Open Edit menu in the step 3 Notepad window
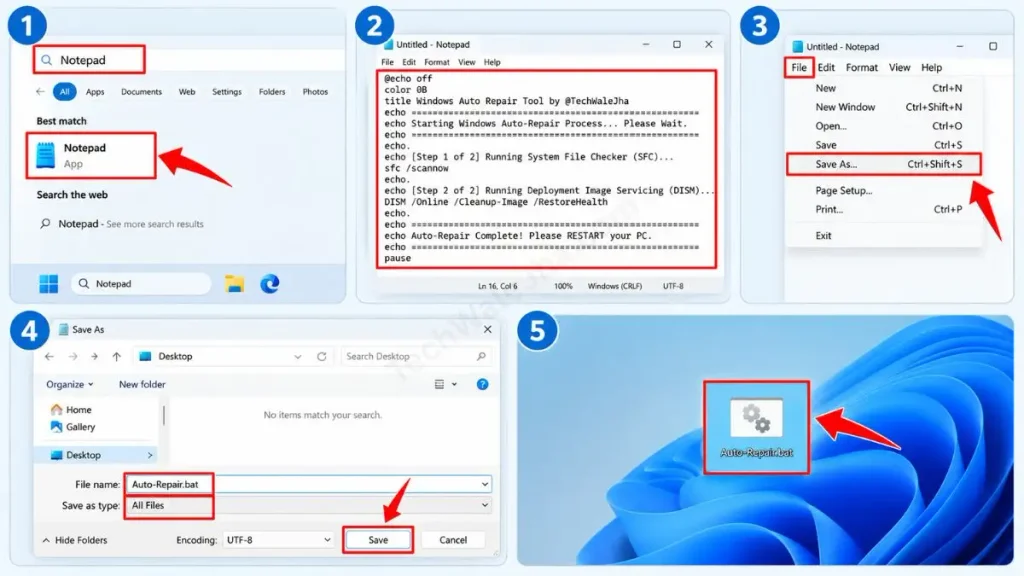 (x=826, y=67)
